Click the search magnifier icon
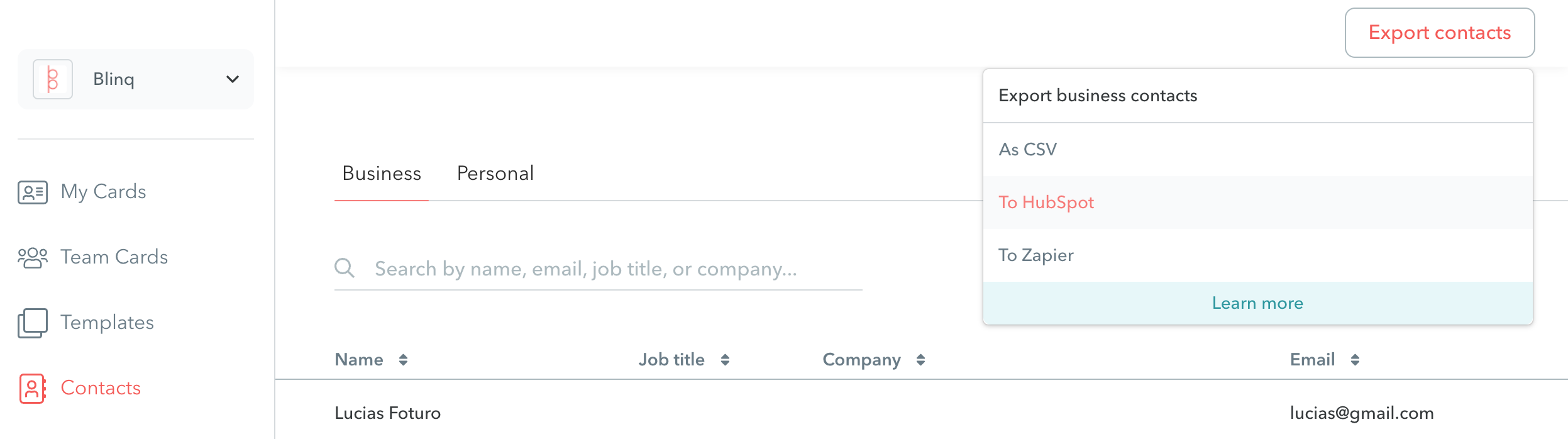The width and height of the screenshot is (1568, 439). pos(345,268)
